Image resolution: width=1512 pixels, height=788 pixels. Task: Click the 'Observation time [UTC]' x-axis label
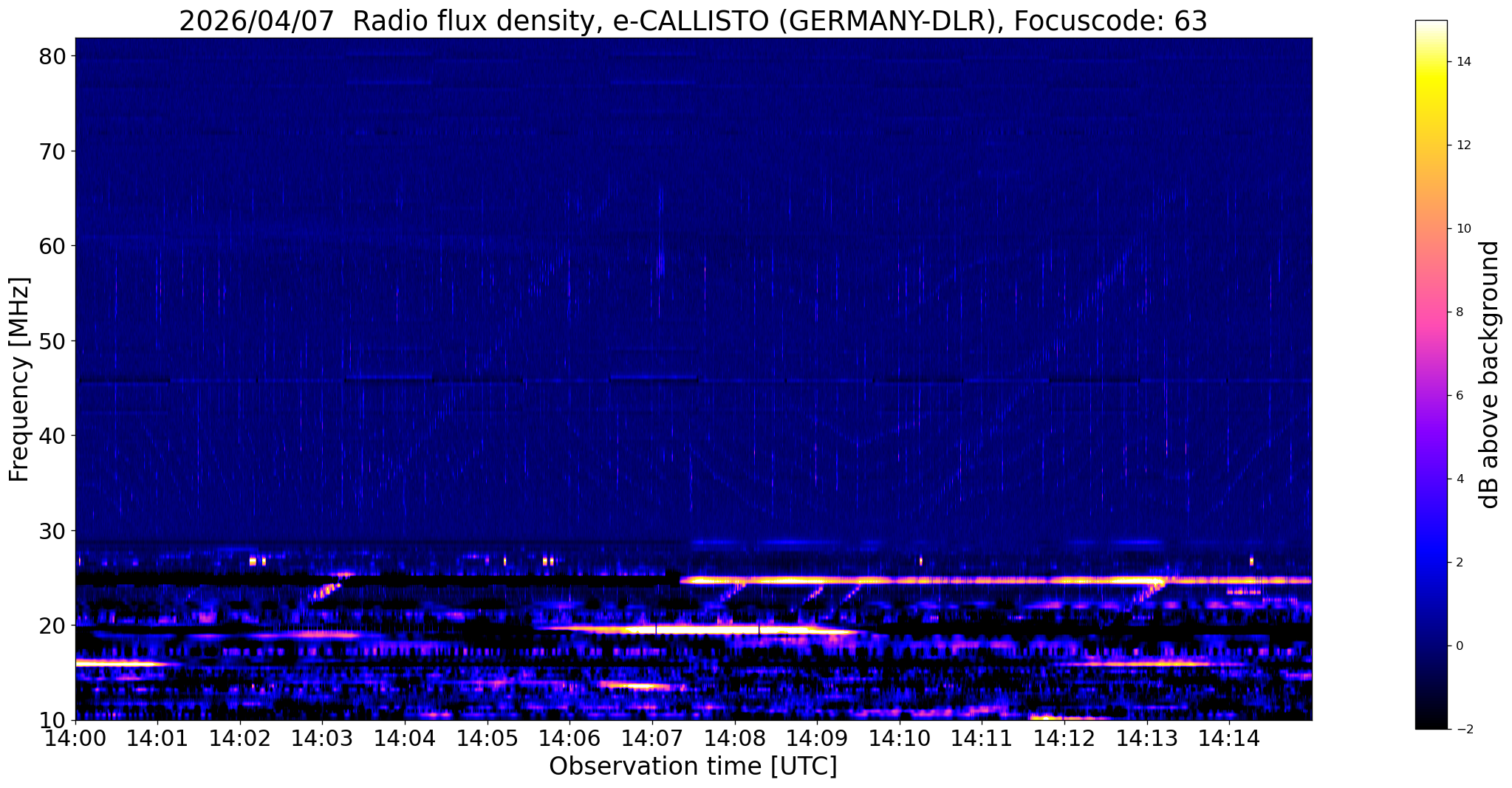point(693,767)
